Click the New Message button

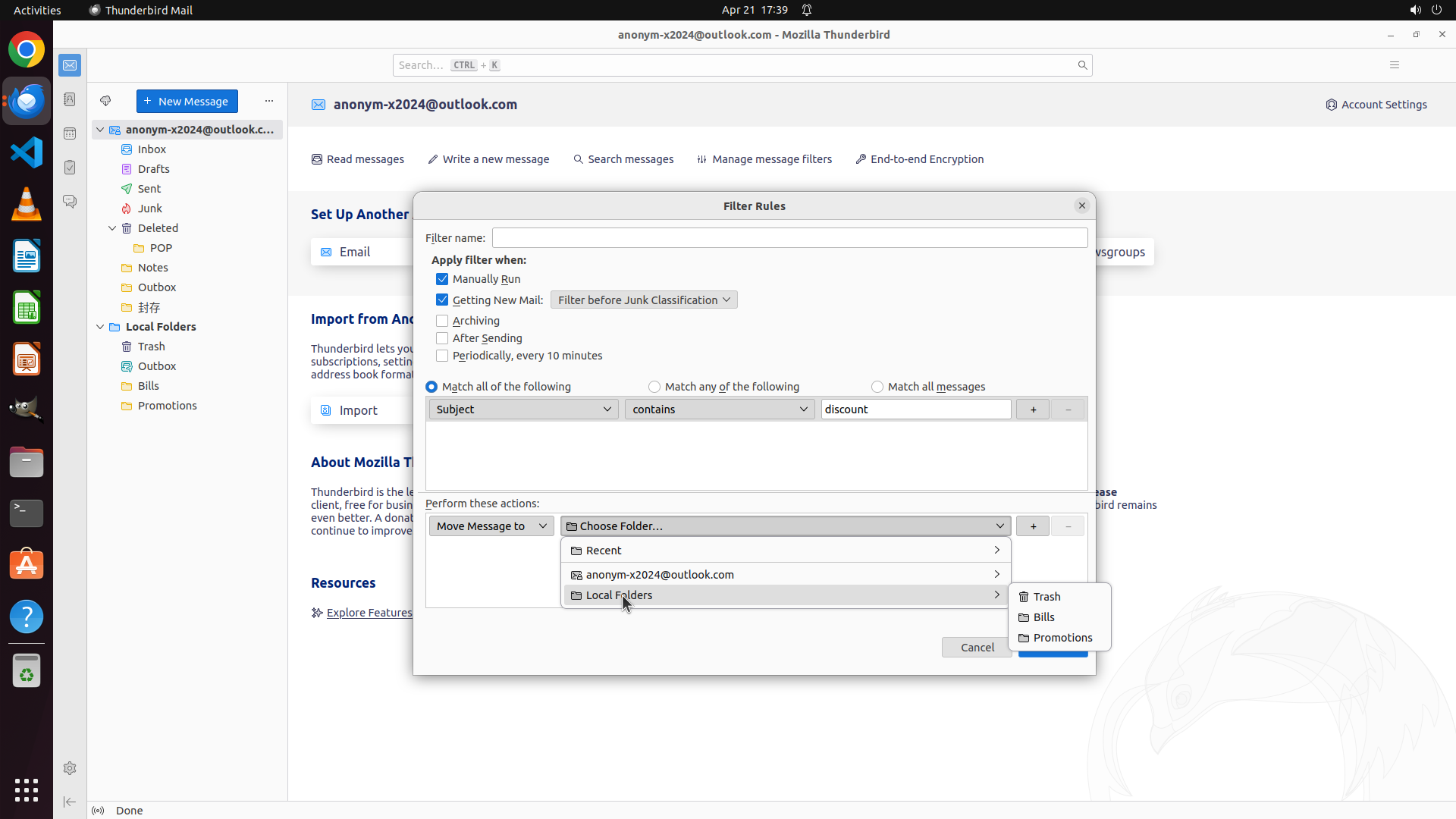point(187,102)
